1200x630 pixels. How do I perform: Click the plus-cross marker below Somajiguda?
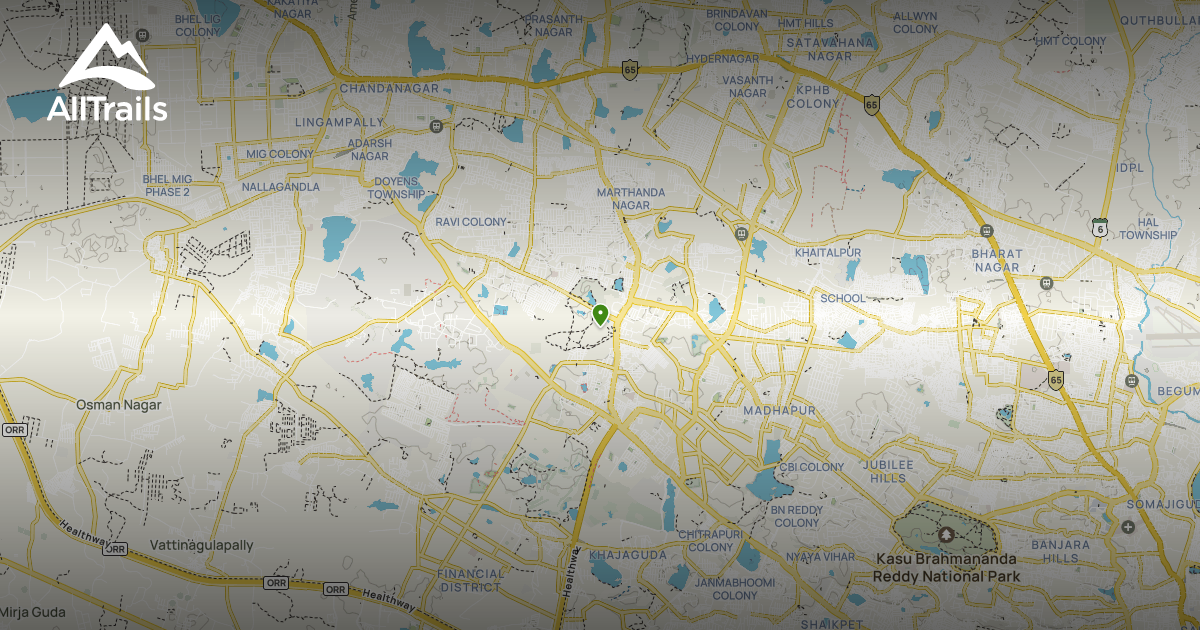coord(1128,527)
